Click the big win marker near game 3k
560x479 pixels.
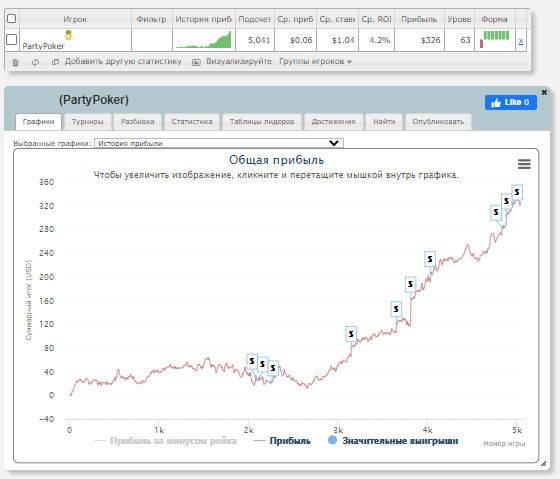(351, 334)
